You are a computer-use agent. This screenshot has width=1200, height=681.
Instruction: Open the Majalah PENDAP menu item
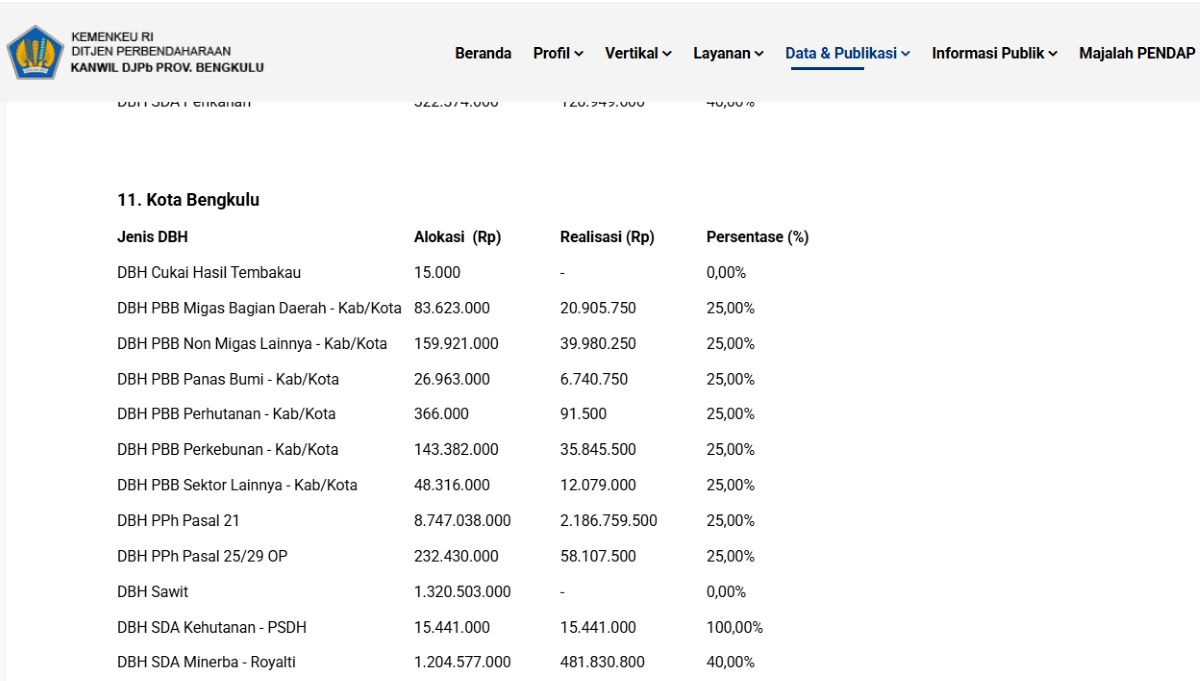tap(1137, 53)
